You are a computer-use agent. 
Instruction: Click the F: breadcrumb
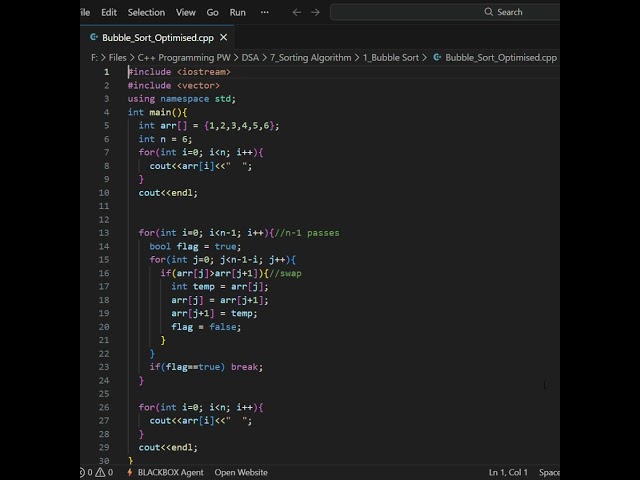point(94,58)
